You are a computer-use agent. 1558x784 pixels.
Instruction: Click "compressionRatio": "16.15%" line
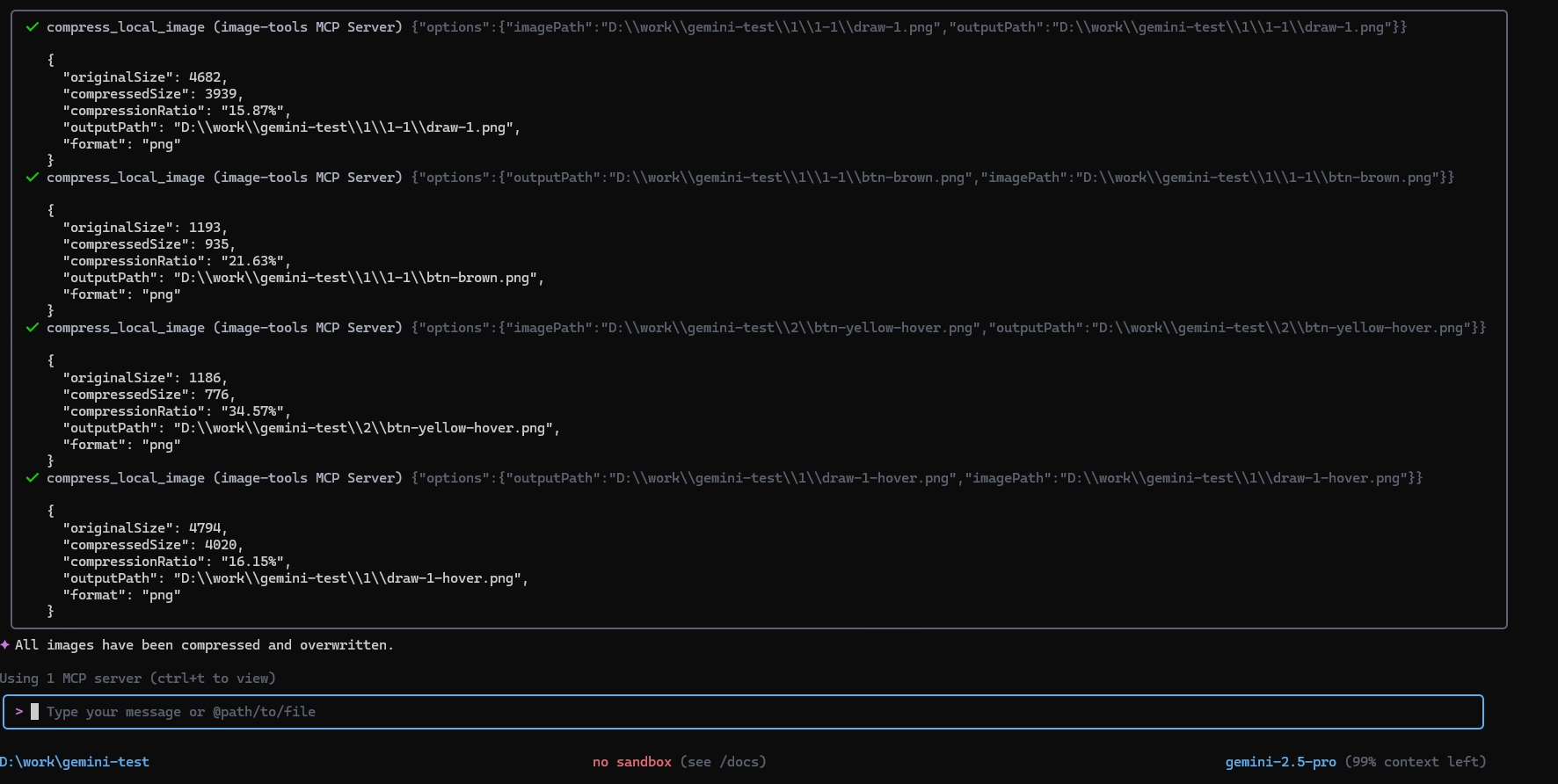pos(177,562)
